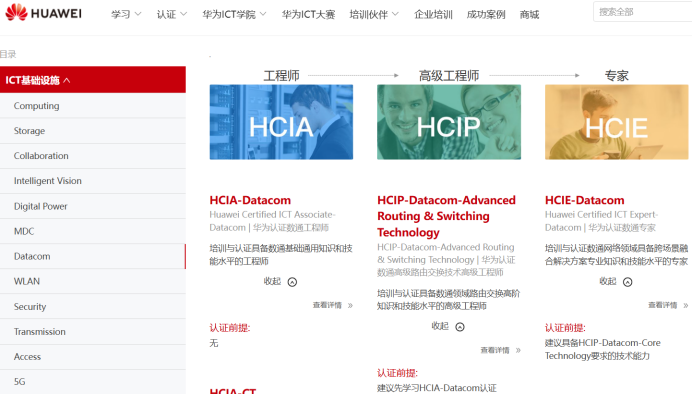Open HCIA-Datacom certification title link
This screenshot has width=693, height=394.
click(250, 200)
